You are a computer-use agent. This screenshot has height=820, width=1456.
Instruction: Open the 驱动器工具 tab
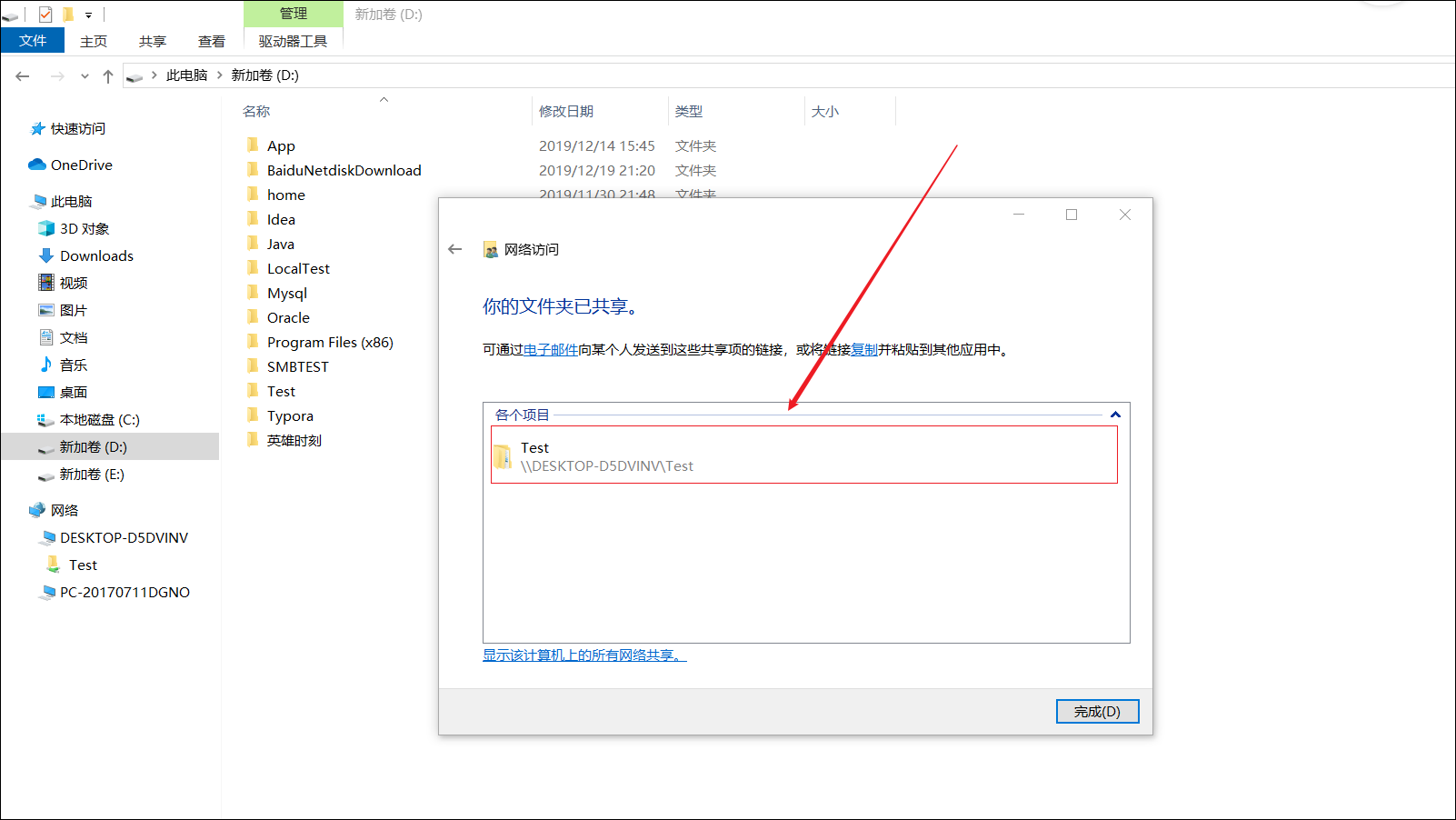(x=293, y=41)
